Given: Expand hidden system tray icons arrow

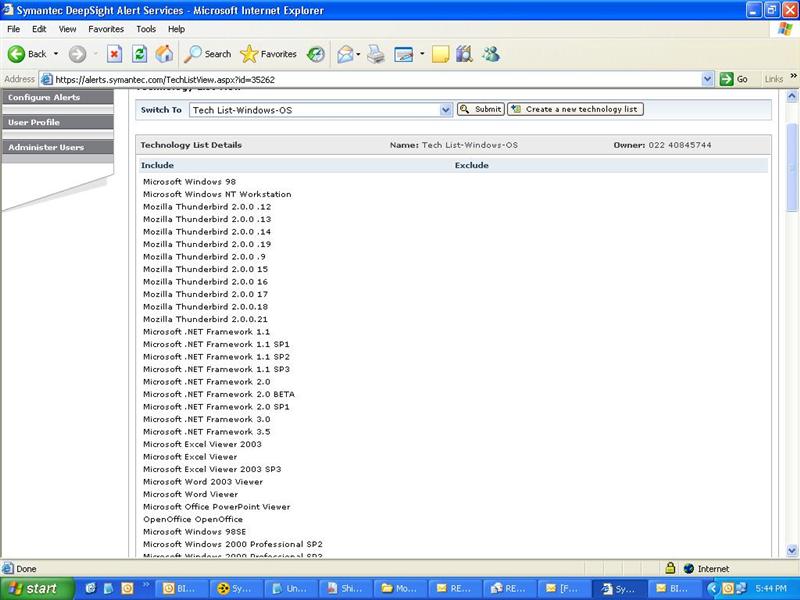Looking at the screenshot, I should pos(712,589).
